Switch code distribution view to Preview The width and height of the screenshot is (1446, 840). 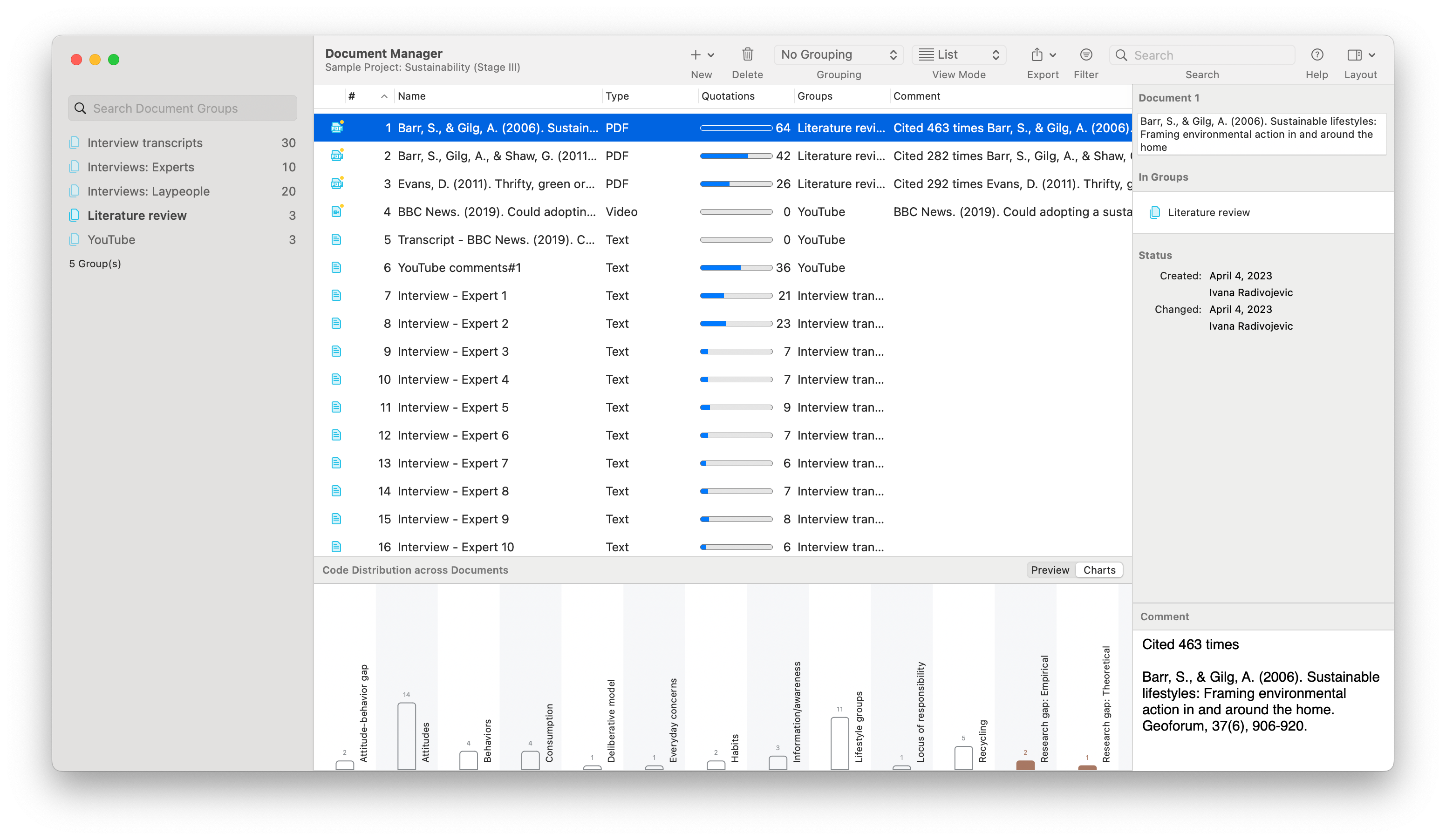(1050, 569)
